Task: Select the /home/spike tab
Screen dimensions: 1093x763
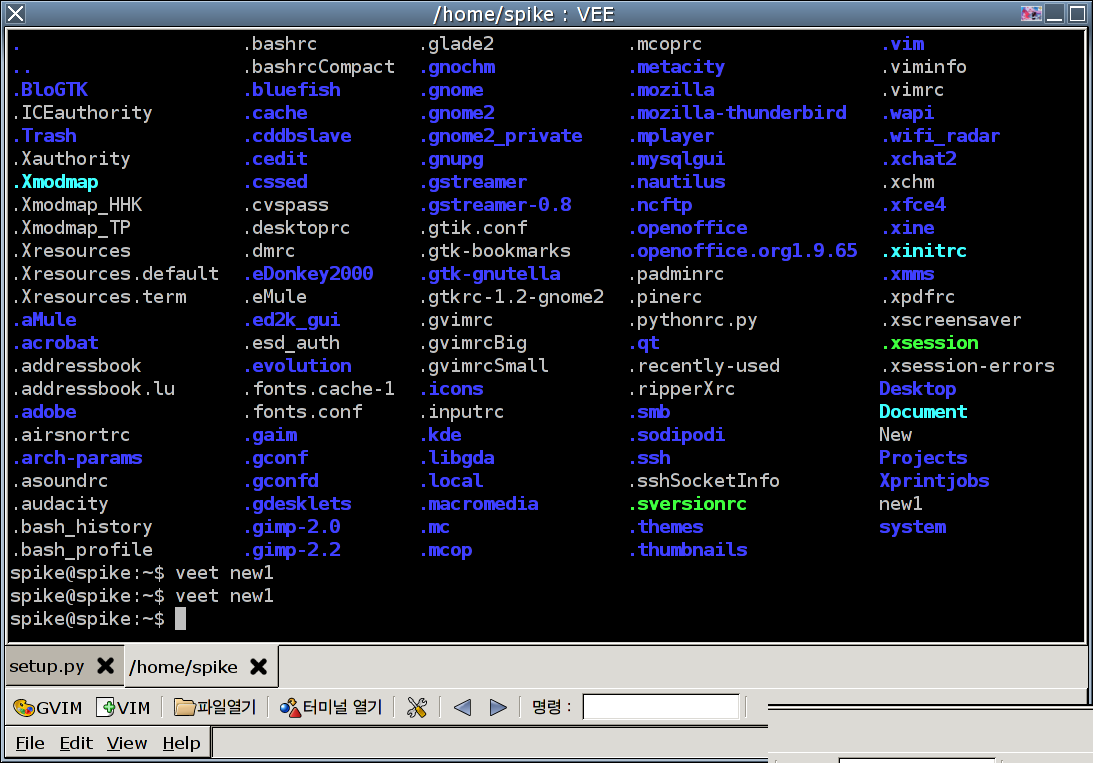Action: 183,666
